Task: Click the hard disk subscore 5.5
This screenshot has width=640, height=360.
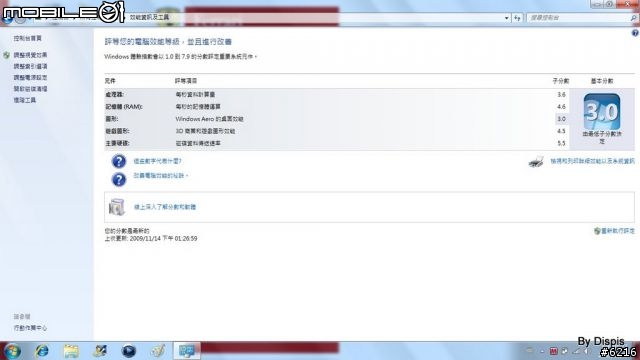Action: coord(561,143)
